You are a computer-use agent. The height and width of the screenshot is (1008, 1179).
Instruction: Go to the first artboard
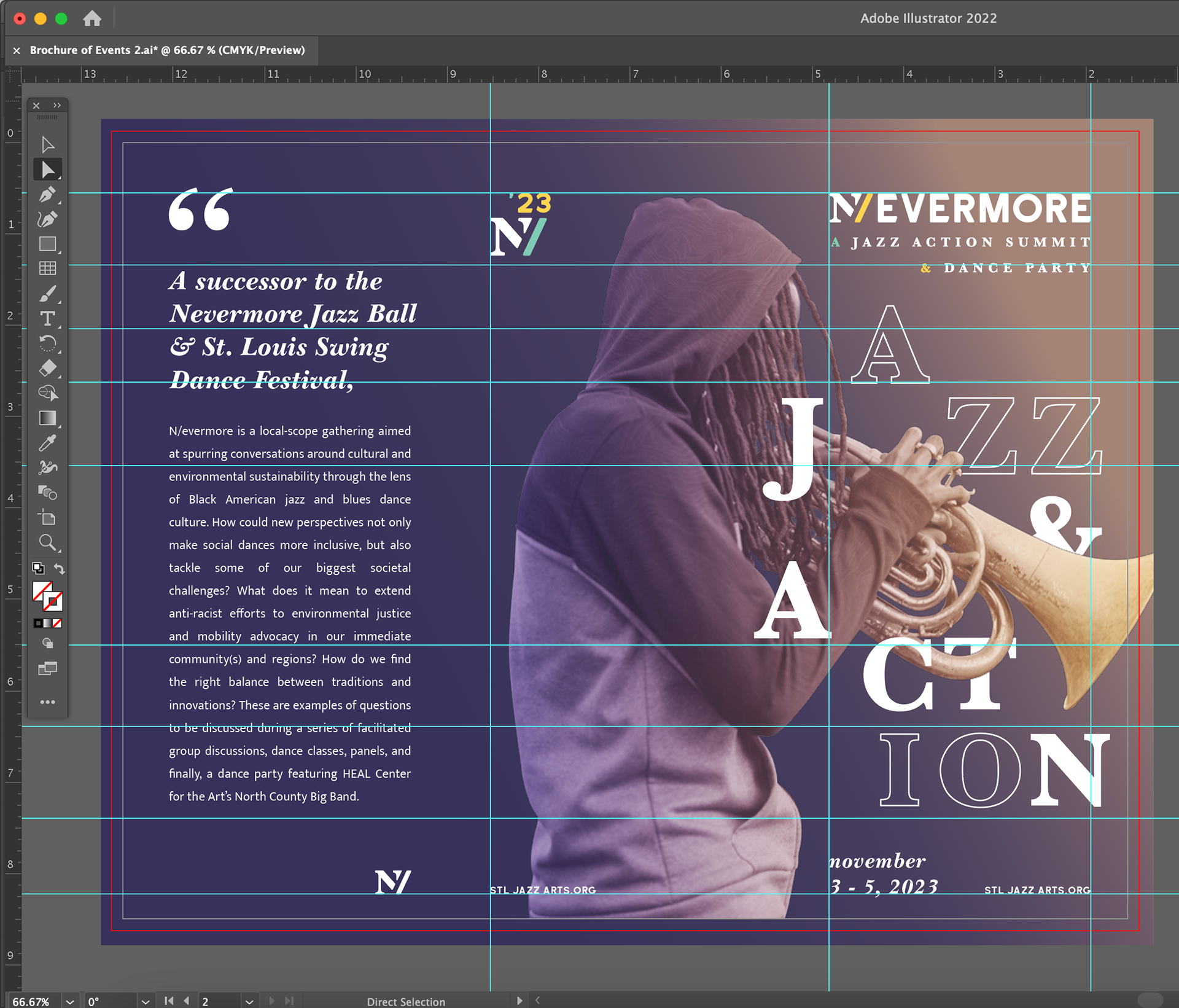pyautogui.click(x=169, y=1001)
